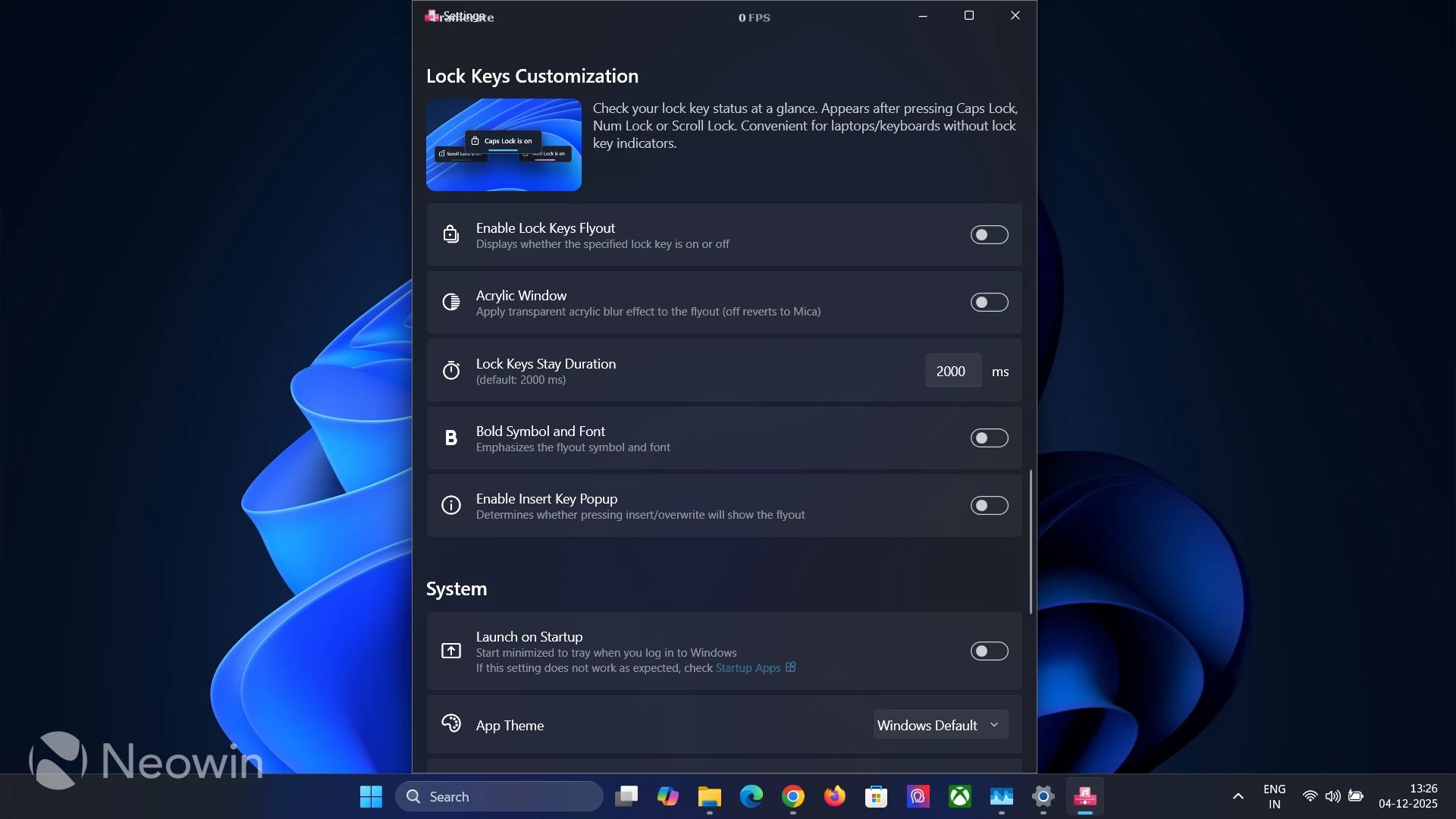Enable the Lock Keys Flyout toggle
The image size is (1456, 819).
[x=989, y=235]
